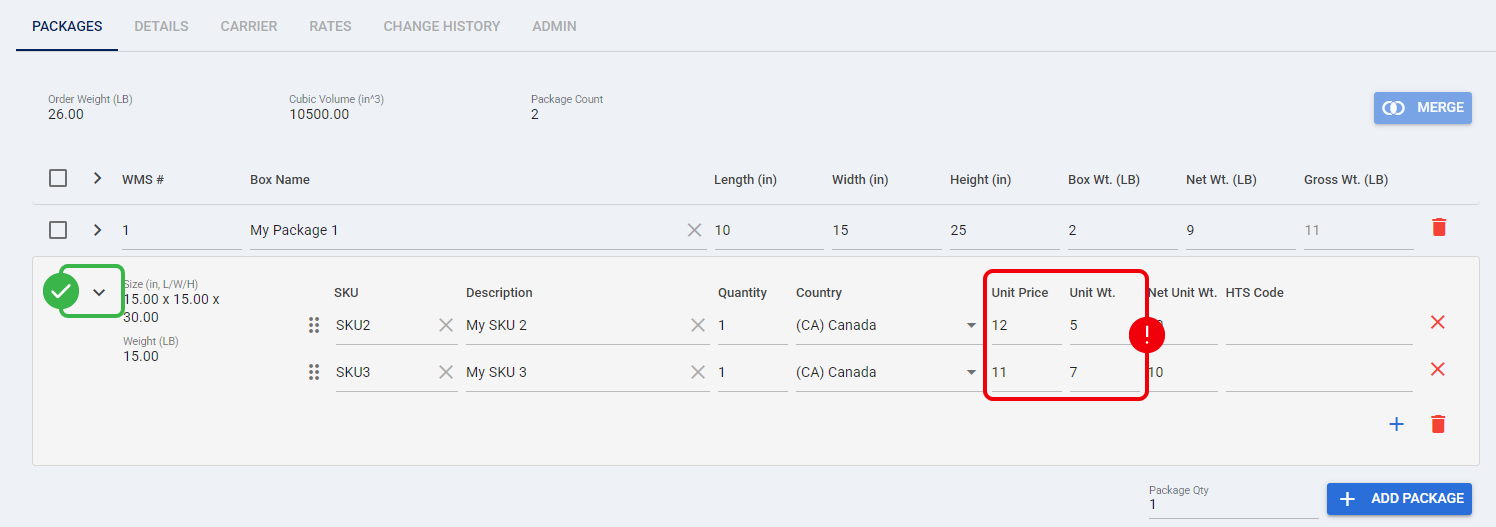Expand all rows using the header chevron
Screen dimensions: 1496x527
tap(97, 178)
